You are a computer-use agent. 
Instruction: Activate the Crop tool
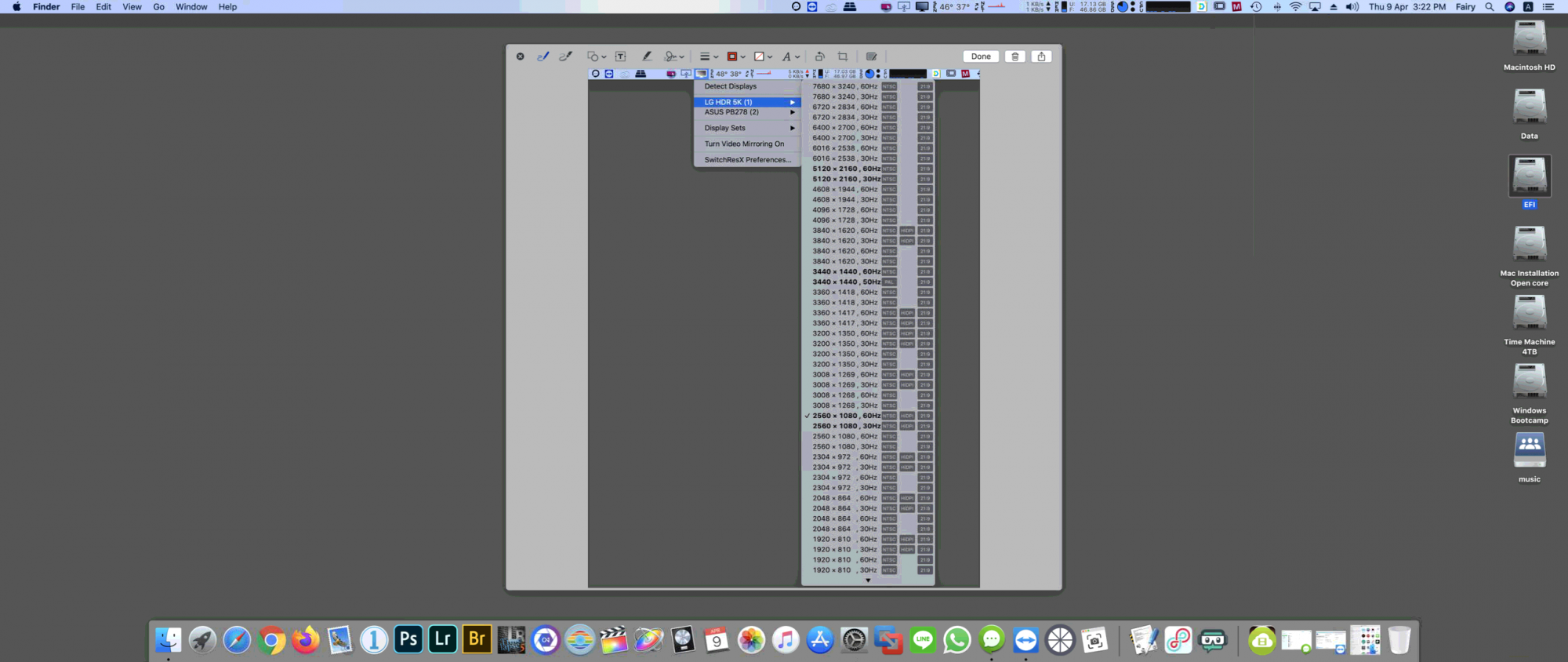[x=843, y=56]
